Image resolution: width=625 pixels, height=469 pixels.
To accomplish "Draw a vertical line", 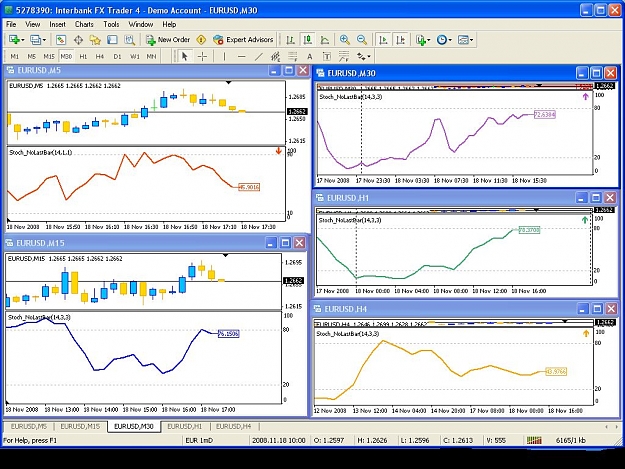I will [224, 56].
